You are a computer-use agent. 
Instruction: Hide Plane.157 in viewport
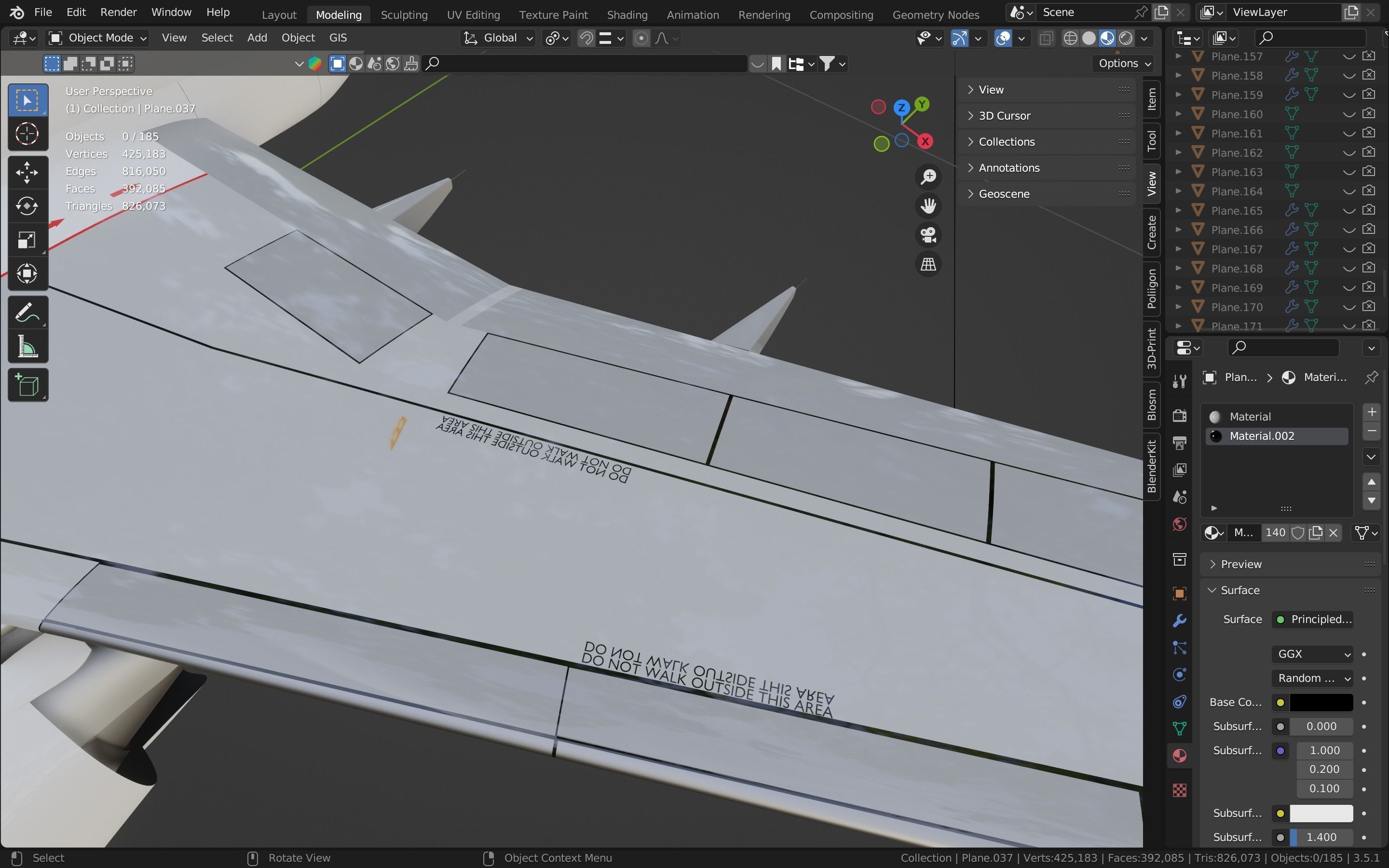(x=1349, y=56)
